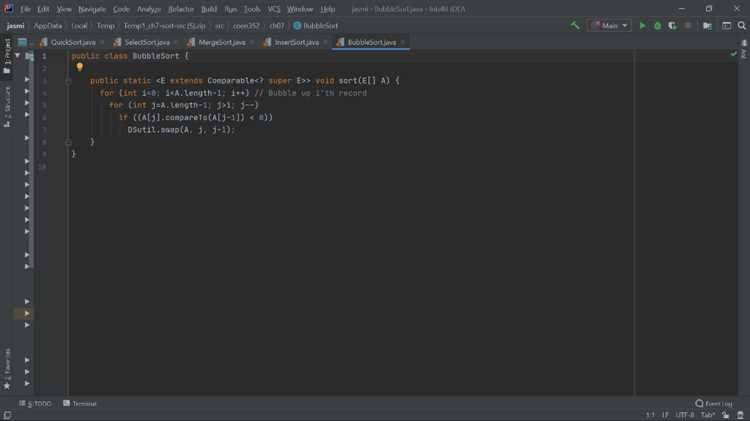This screenshot has height=421, width=750.
Task: Open the VCS menu
Action: 274,9
